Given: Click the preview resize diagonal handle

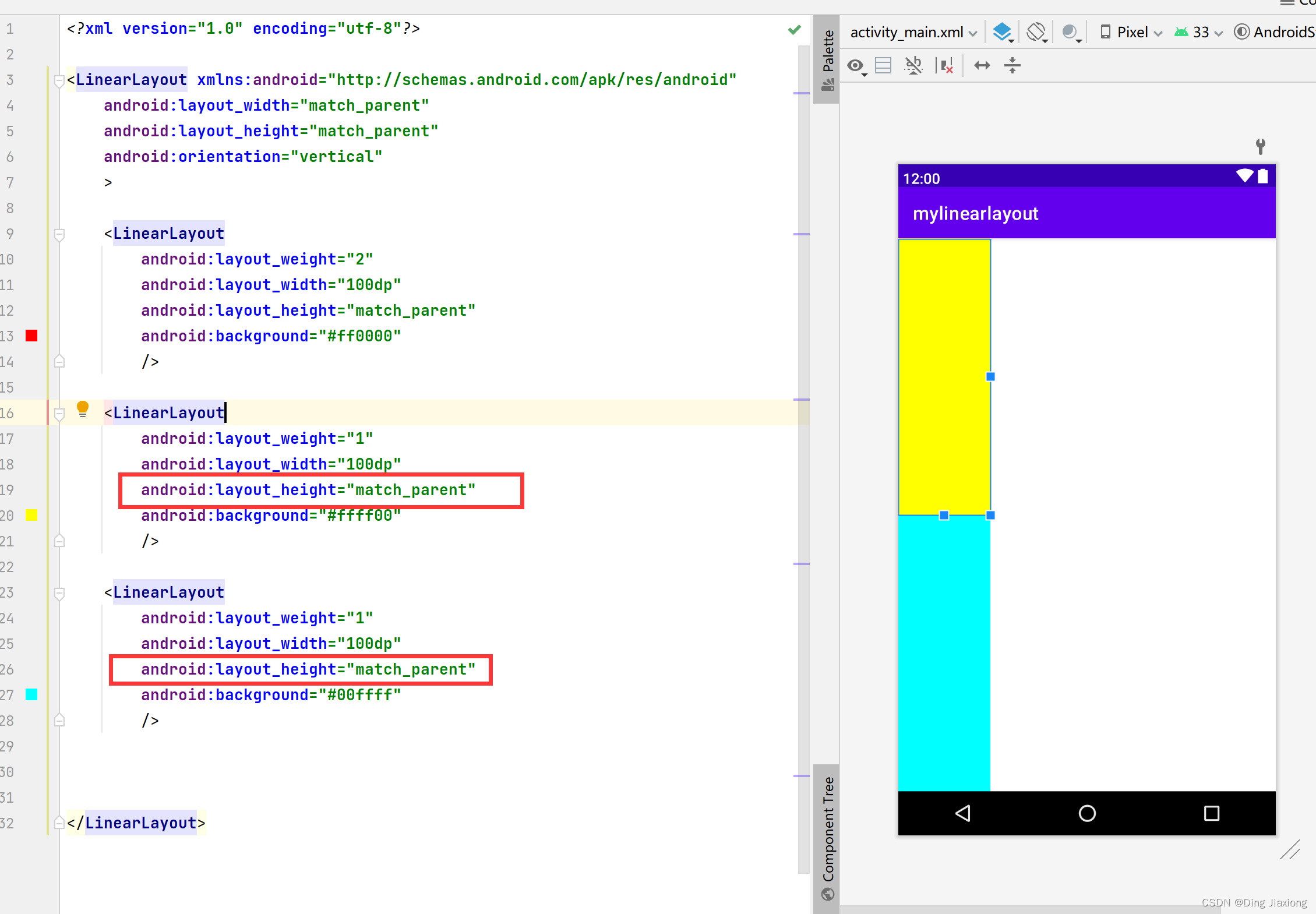Looking at the screenshot, I should pos(1290,849).
